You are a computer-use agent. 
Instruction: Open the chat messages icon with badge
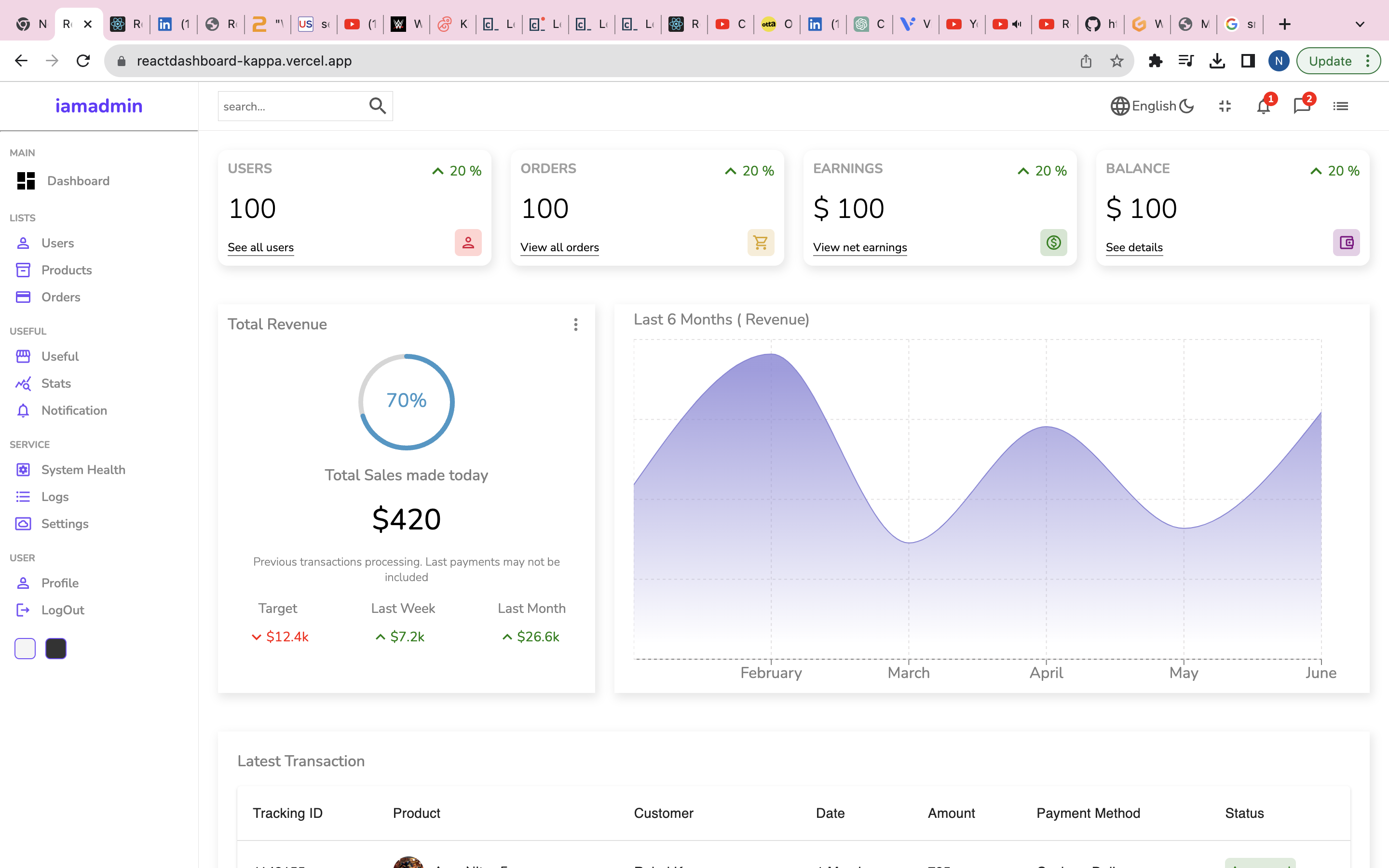[1301, 107]
